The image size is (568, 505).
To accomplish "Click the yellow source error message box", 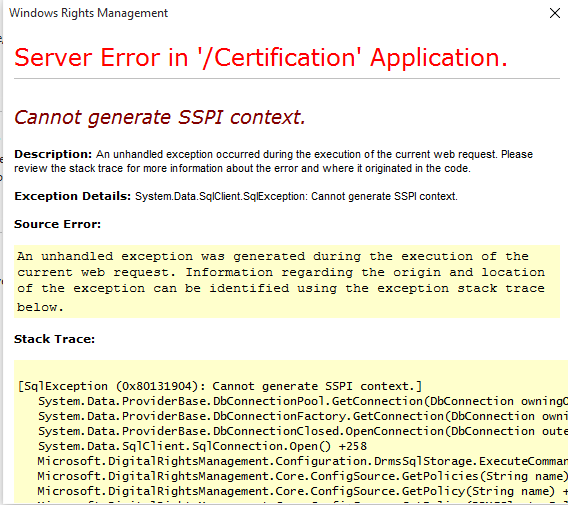I will coord(287,281).
